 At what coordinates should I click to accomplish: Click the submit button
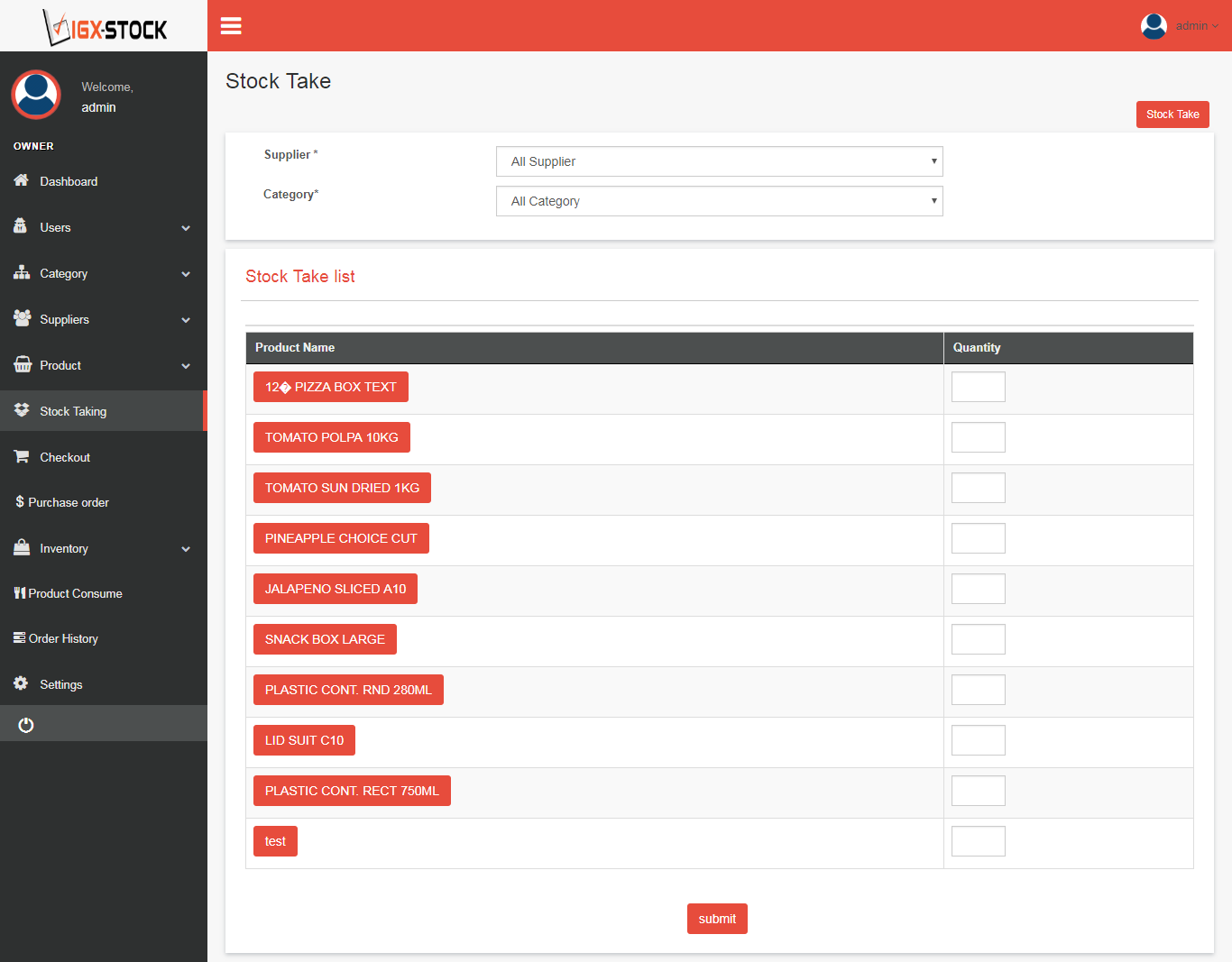717,919
